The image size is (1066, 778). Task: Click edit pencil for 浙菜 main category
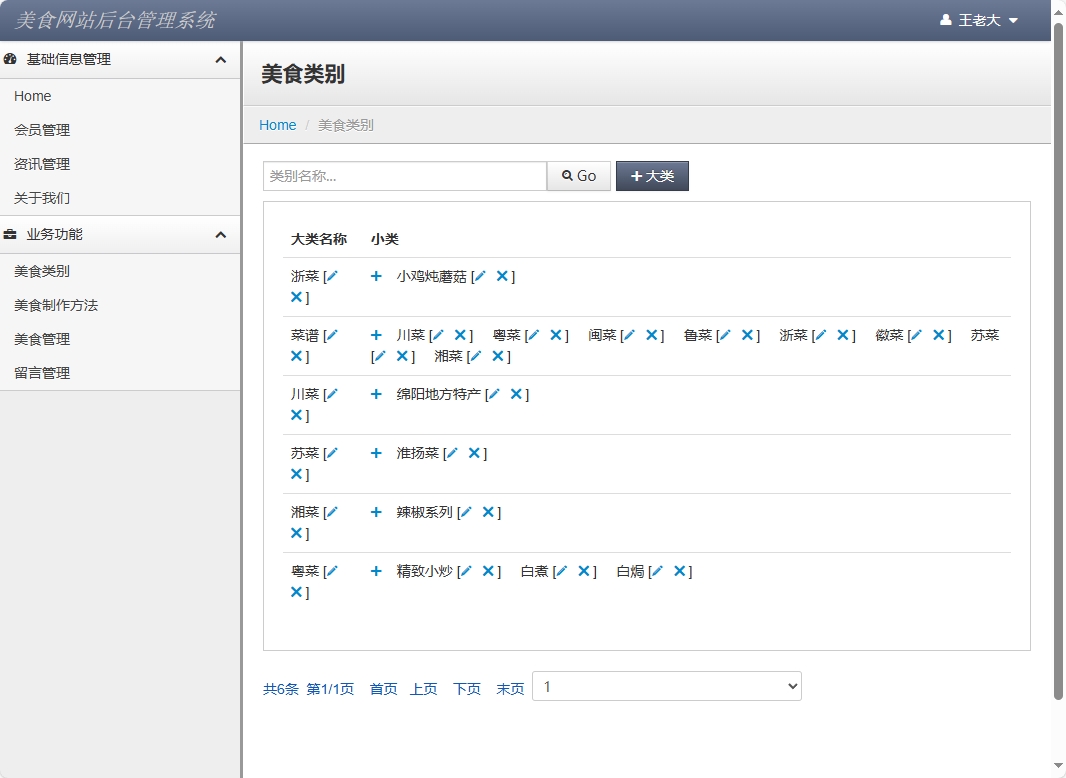[332, 276]
